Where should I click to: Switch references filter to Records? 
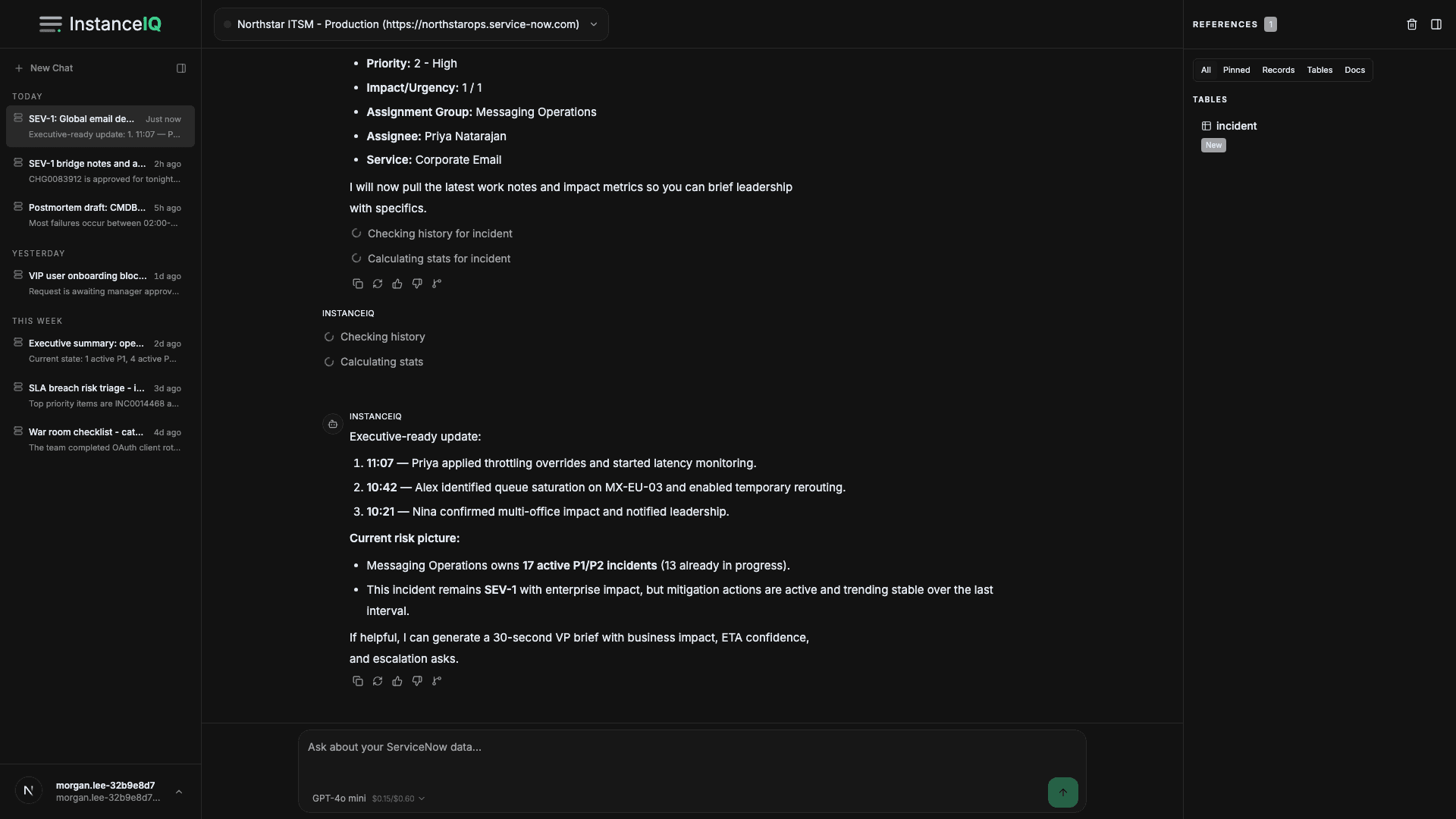(x=1278, y=70)
